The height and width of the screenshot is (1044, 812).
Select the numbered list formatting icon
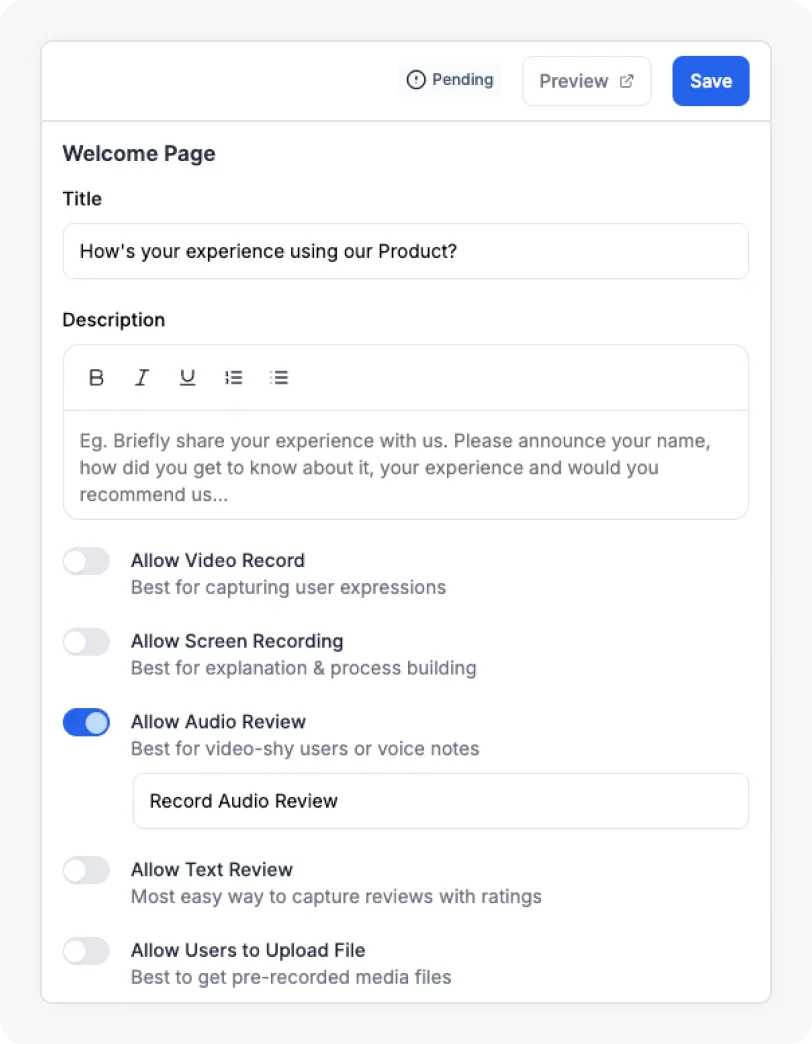(x=233, y=377)
